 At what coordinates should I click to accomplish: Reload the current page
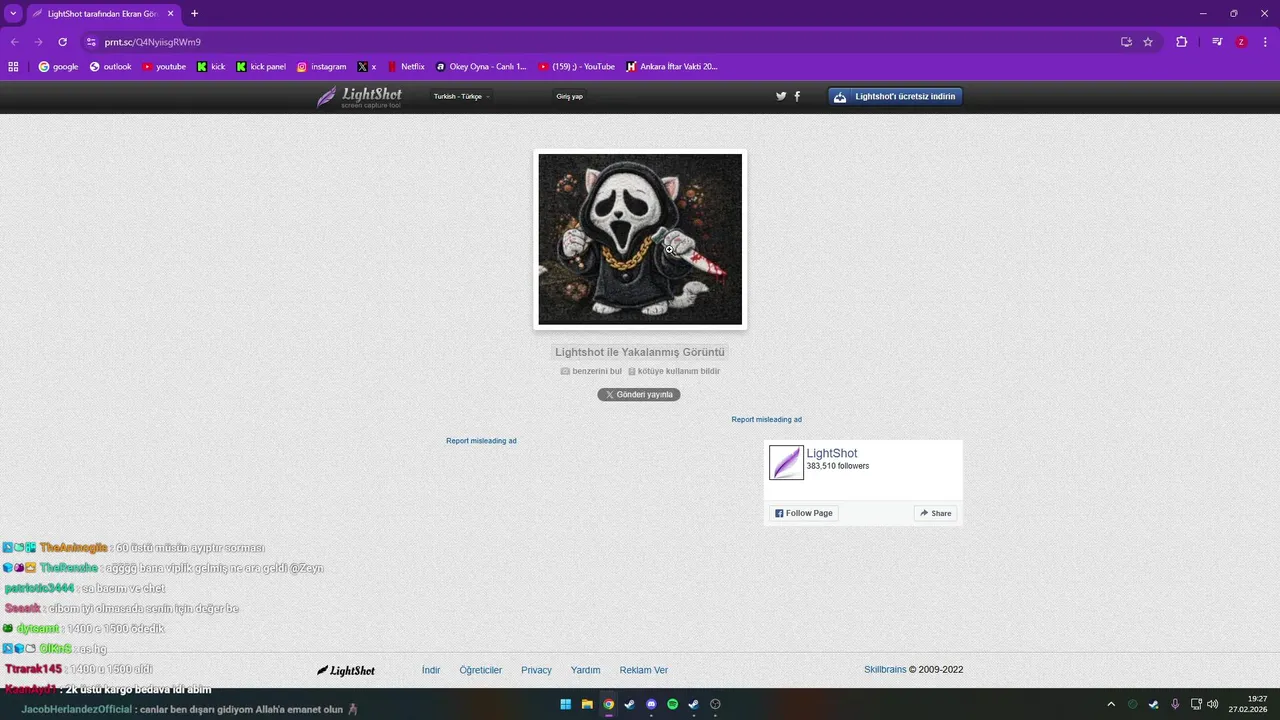62,42
